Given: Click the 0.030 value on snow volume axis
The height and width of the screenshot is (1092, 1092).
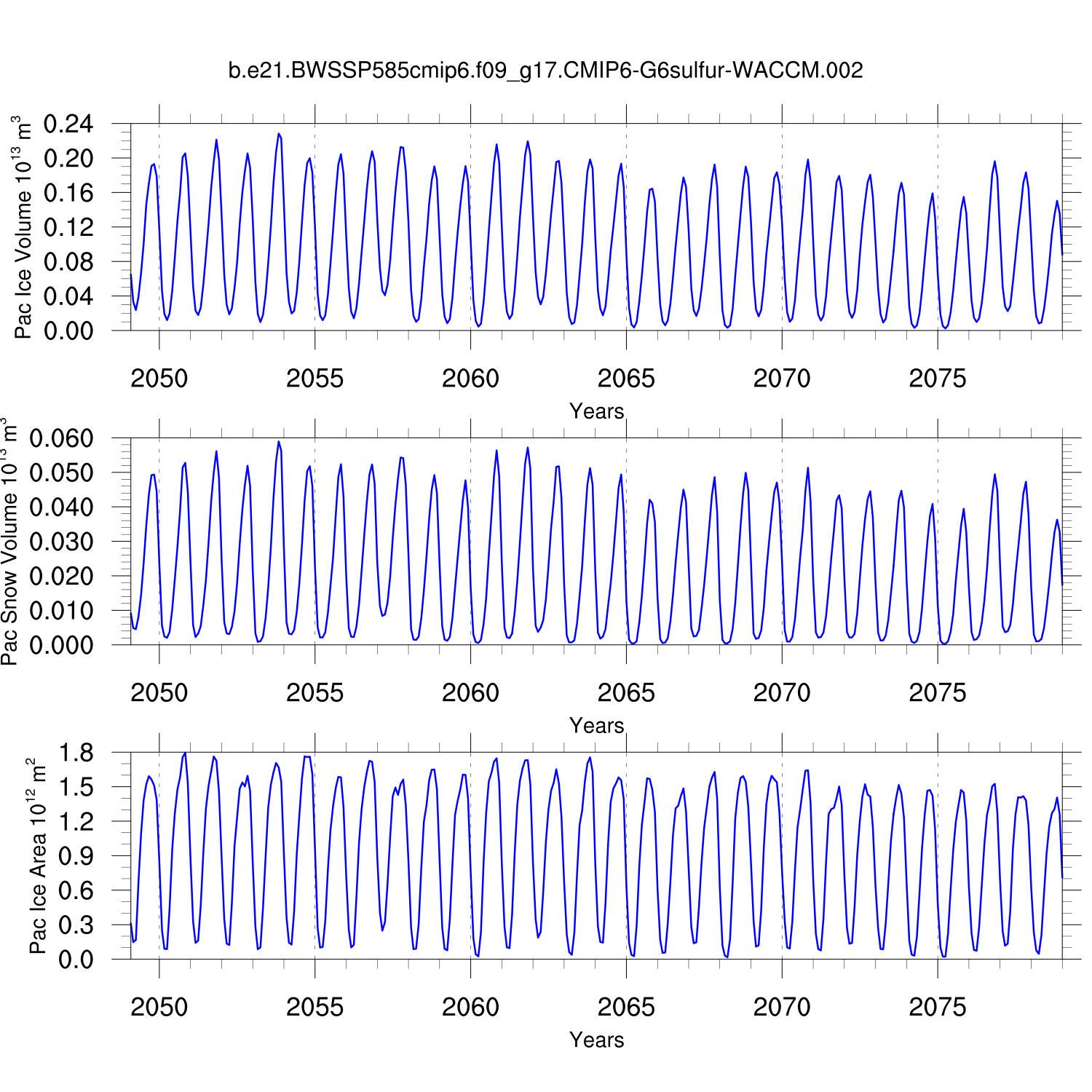Looking at the screenshot, I should 62,542.
